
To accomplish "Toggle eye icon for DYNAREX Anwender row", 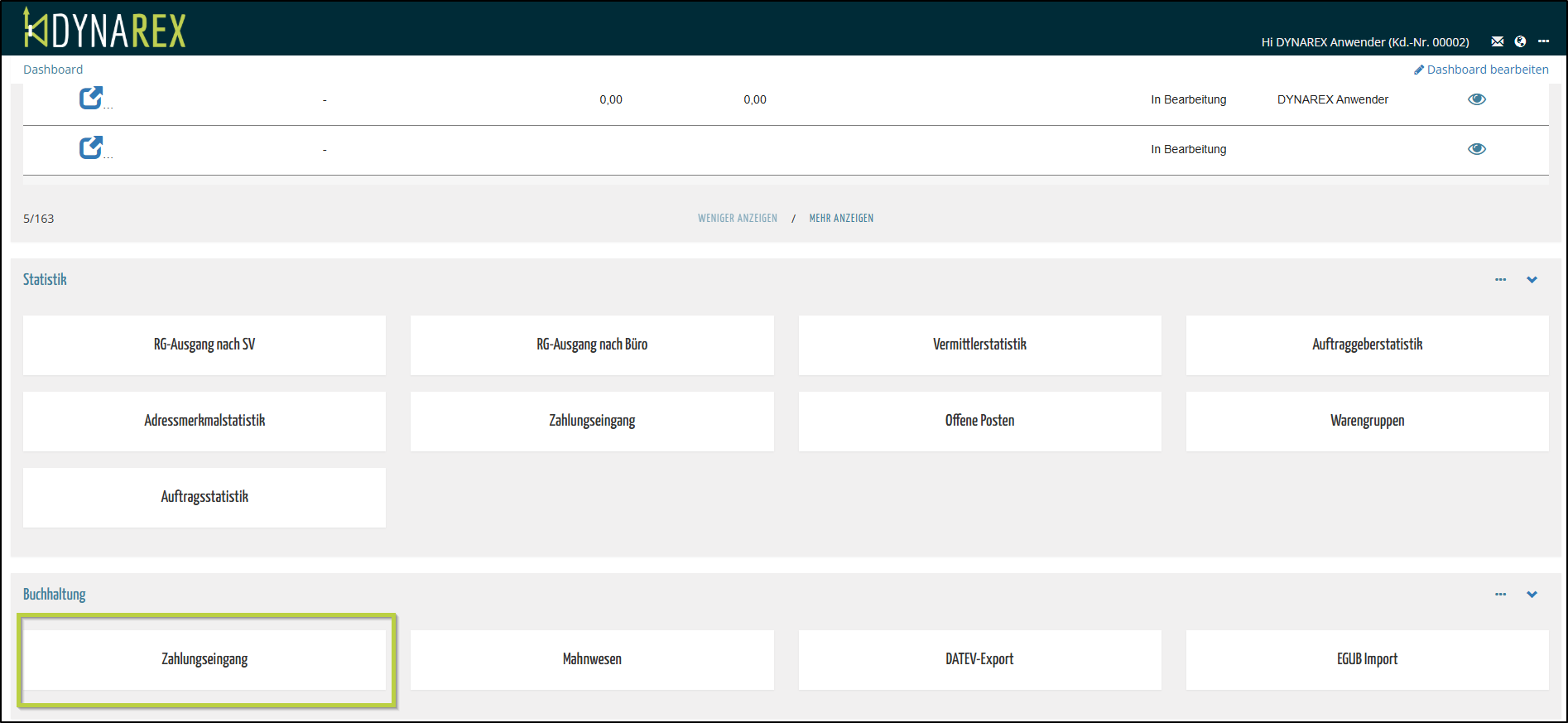I will click(1477, 99).
